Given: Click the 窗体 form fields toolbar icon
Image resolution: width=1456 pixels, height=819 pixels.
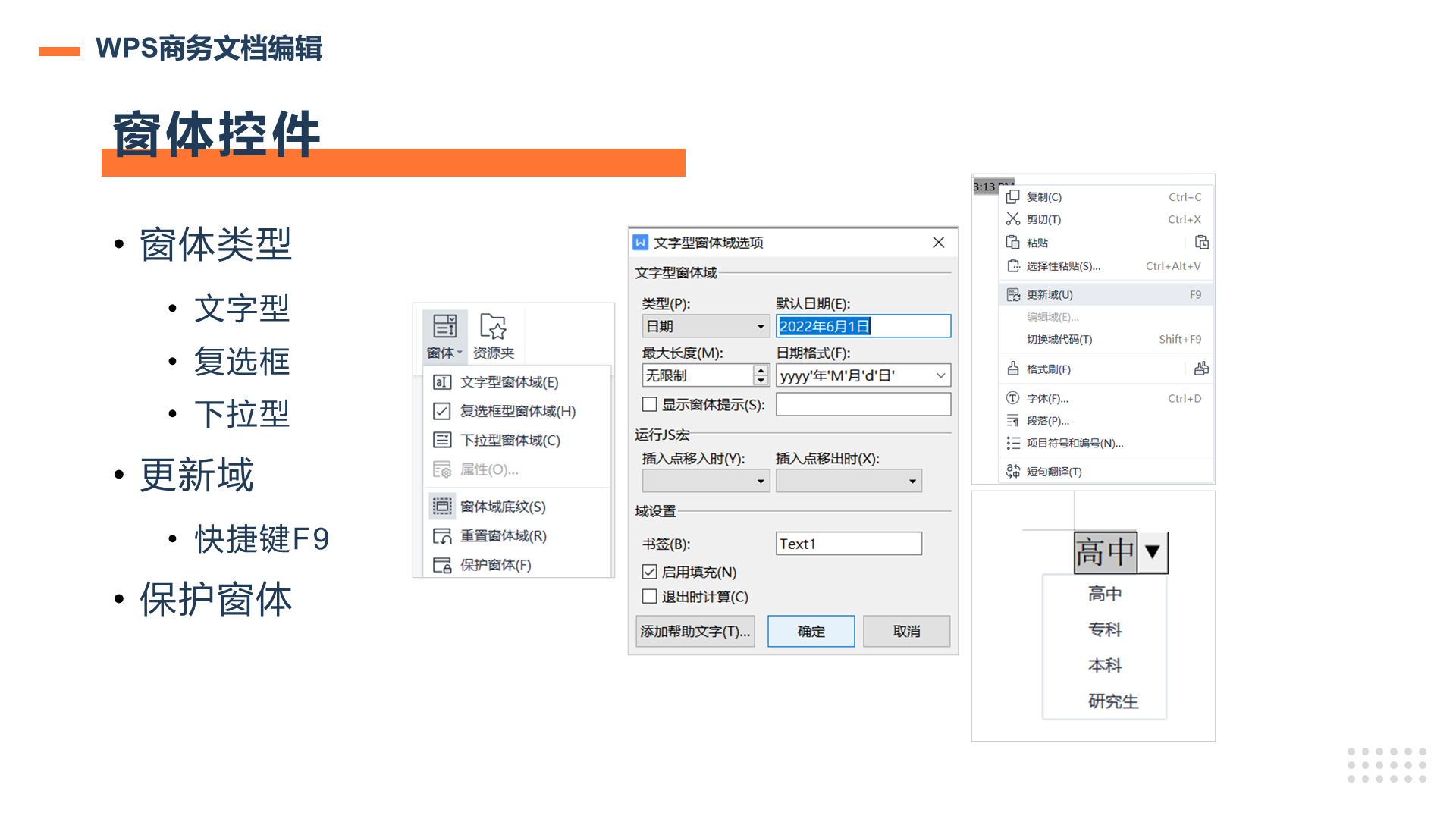Looking at the screenshot, I should coord(444,328).
